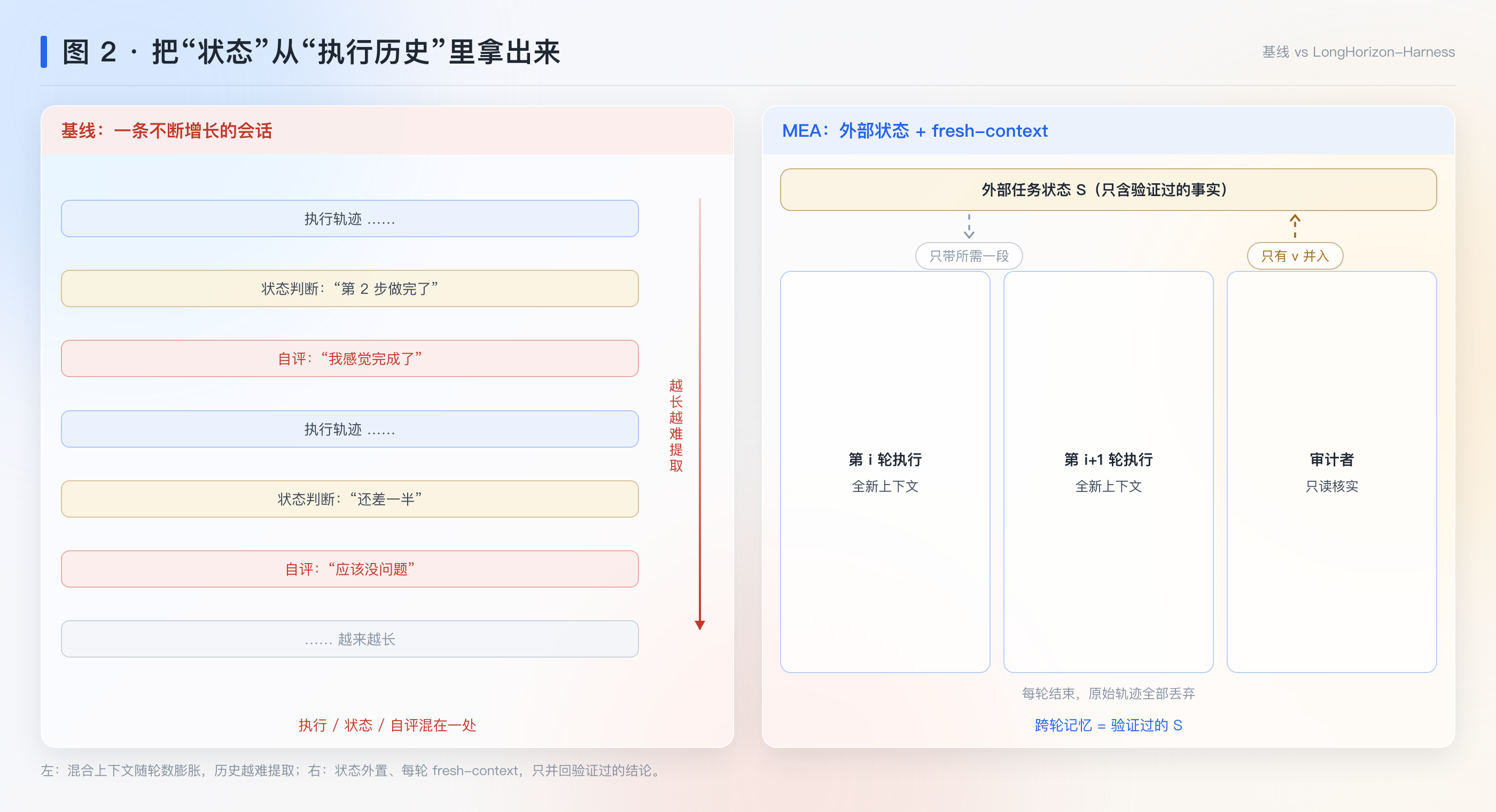Select the '自评："我感觉完成了"' box
Viewport: 1496px width, 812px height.
(x=349, y=358)
